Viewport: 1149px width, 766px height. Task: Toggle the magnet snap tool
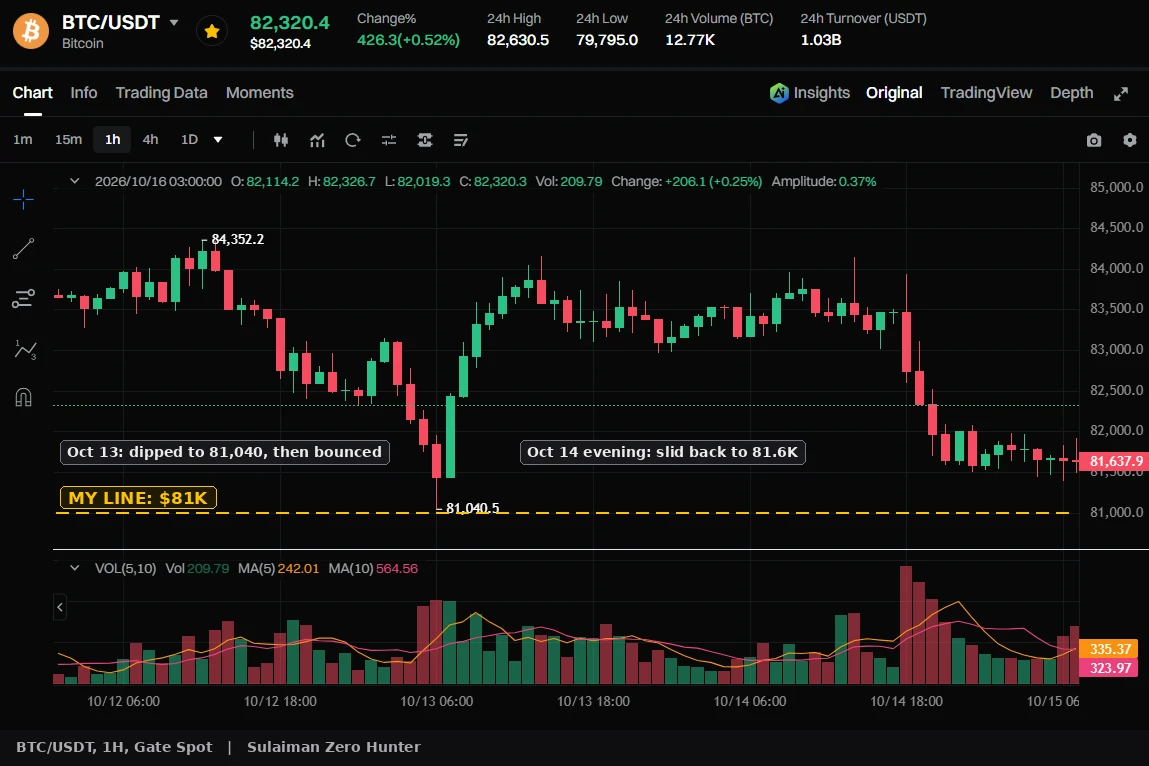pyautogui.click(x=23, y=397)
